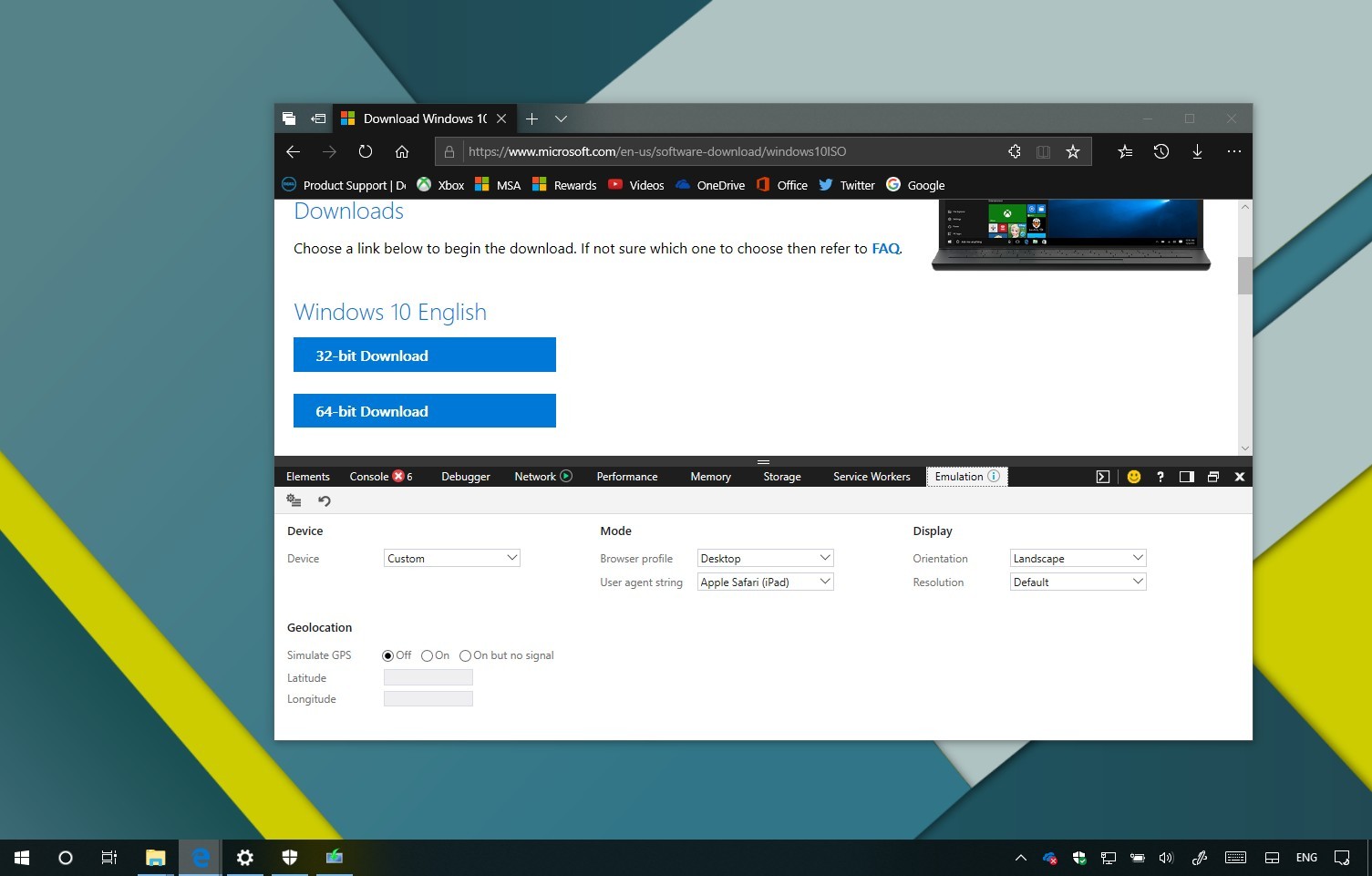Expand Browser profile dropdown showing Desktop
Viewport: 1372px width, 876px height.
766,558
